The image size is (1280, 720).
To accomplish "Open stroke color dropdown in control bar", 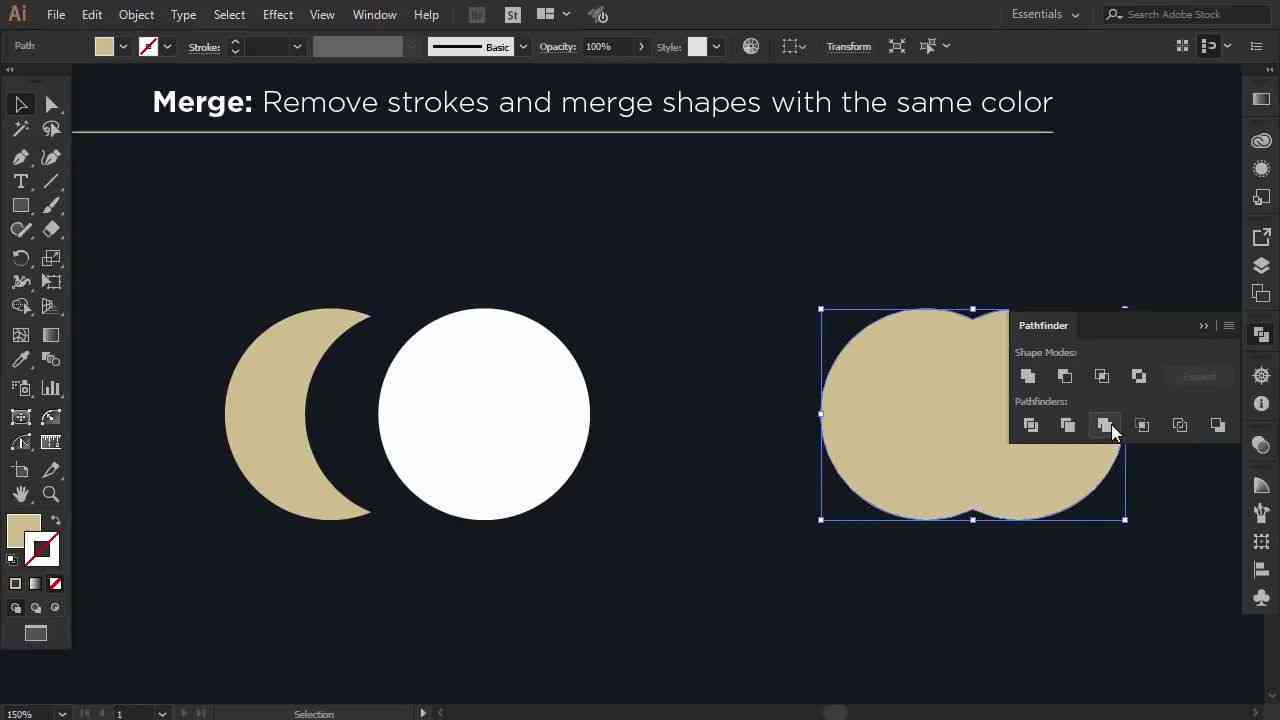I will point(167,47).
